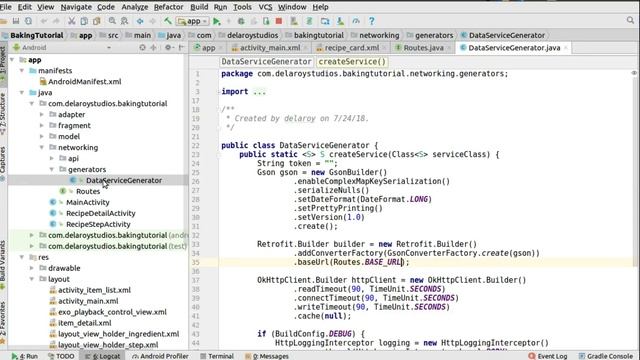Click the Redo toolbar arrow
Image resolution: width=640 pixels, height=360 pixels.
(x=56, y=21)
